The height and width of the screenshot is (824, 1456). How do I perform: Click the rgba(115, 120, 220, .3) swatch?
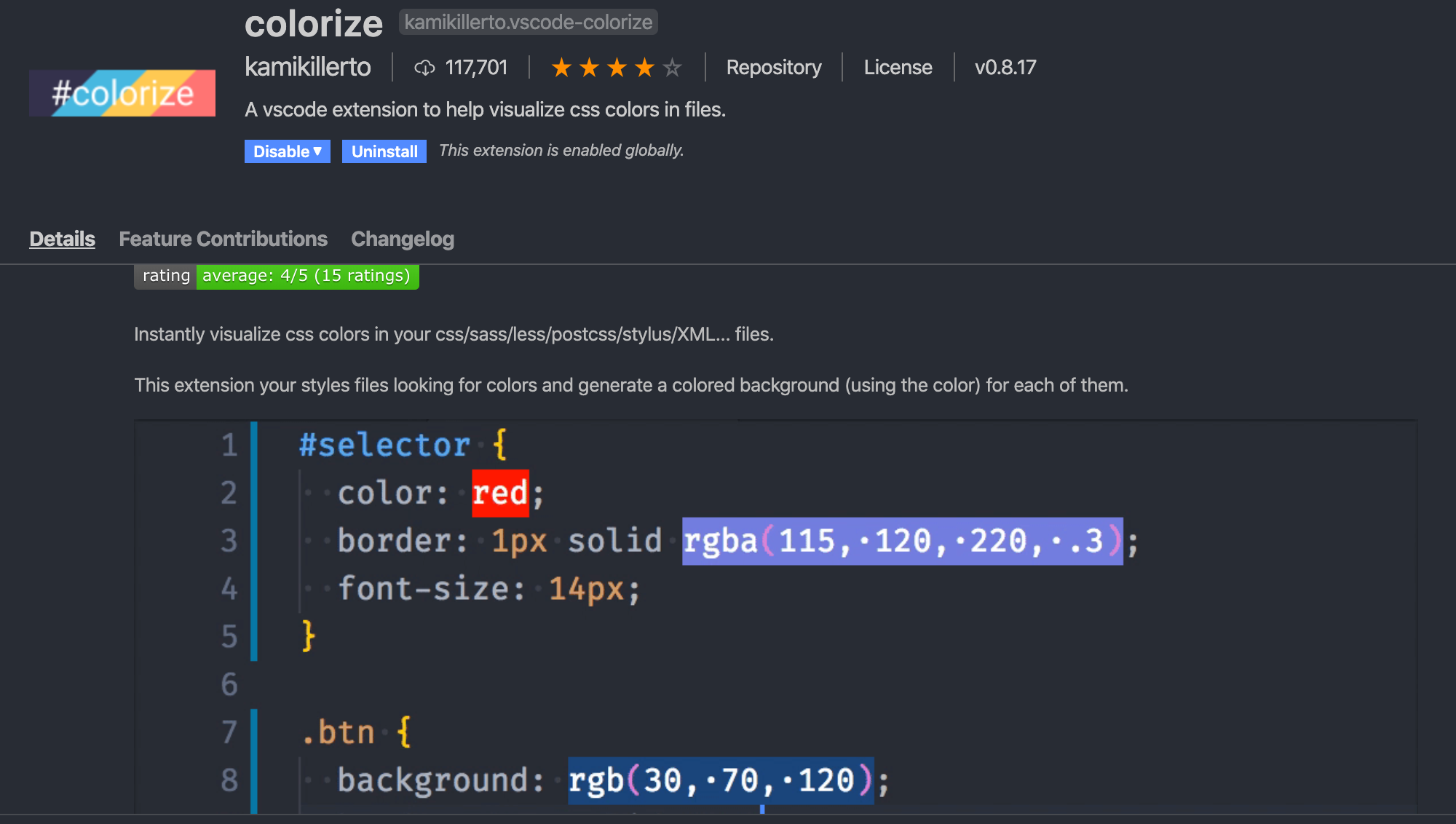point(902,541)
